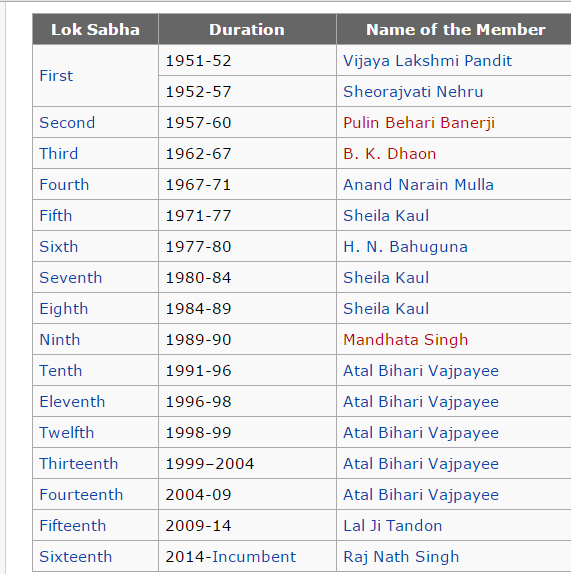
Task: Open the Incumbent link in Duration column
Action: pos(254,557)
